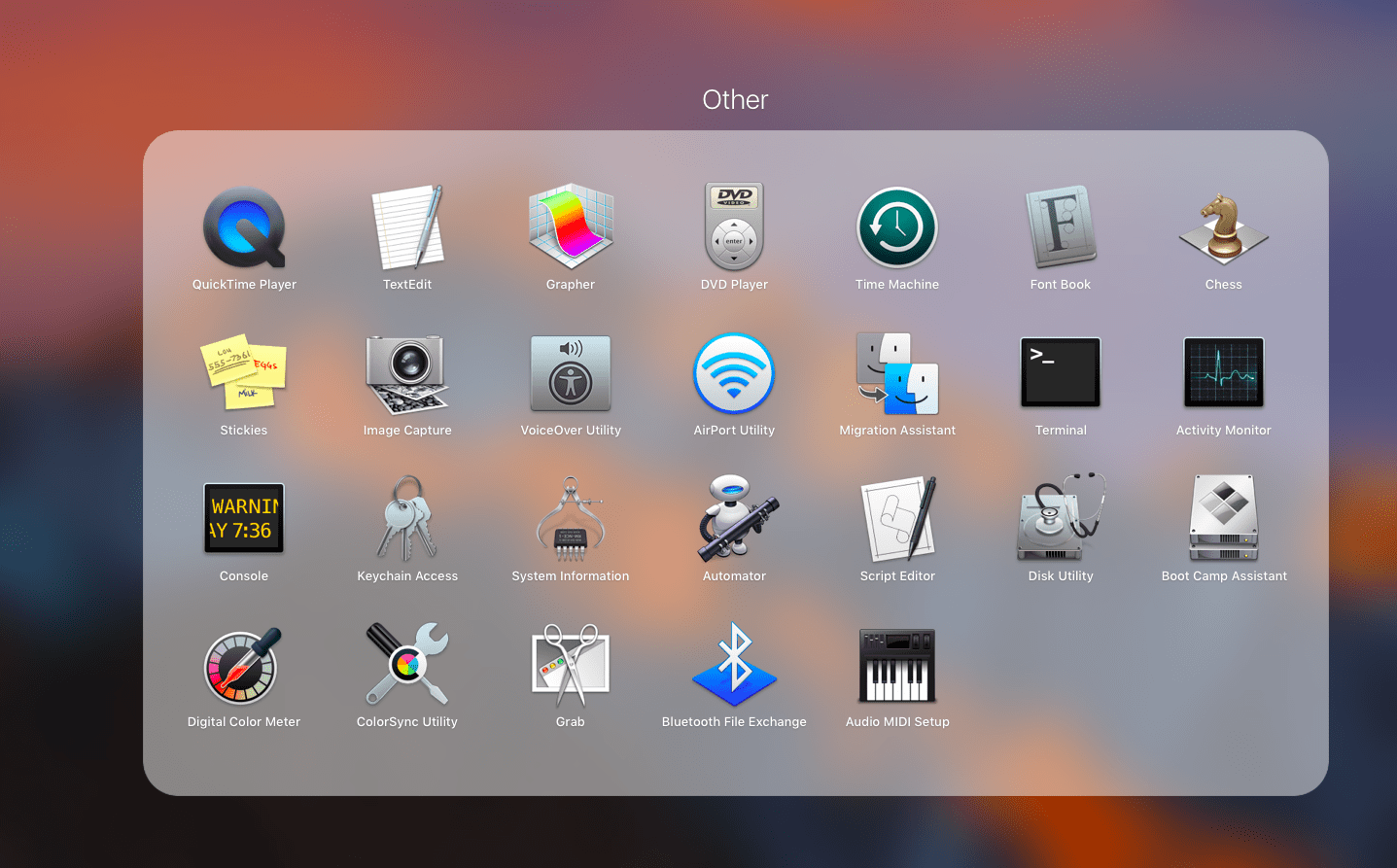1397x868 pixels.
Task: Click the Other folder title
Action: pyautogui.click(x=735, y=100)
